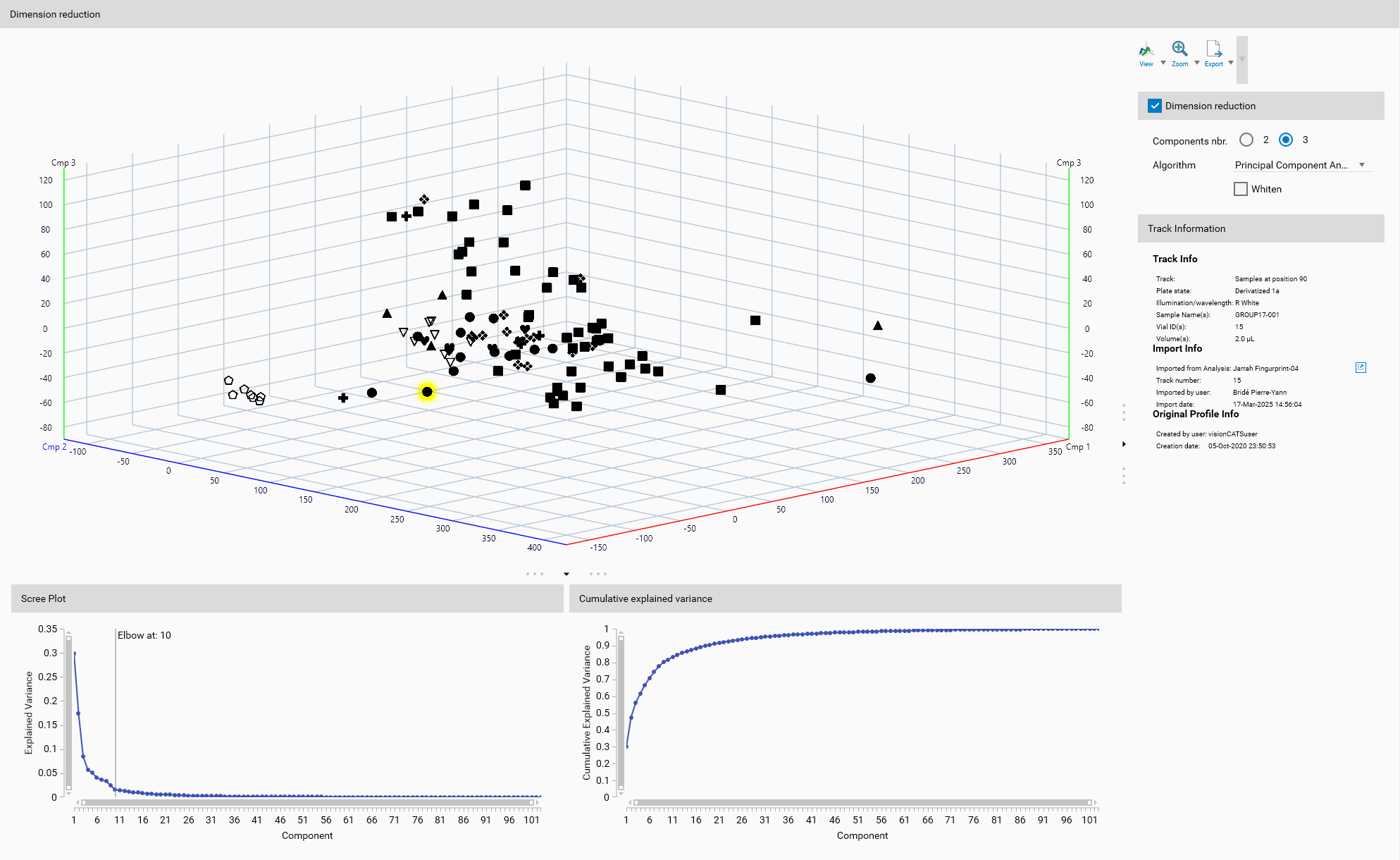Collapse the side panel with the right arrow
This screenshot has width=1400, height=860.
coord(1124,444)
